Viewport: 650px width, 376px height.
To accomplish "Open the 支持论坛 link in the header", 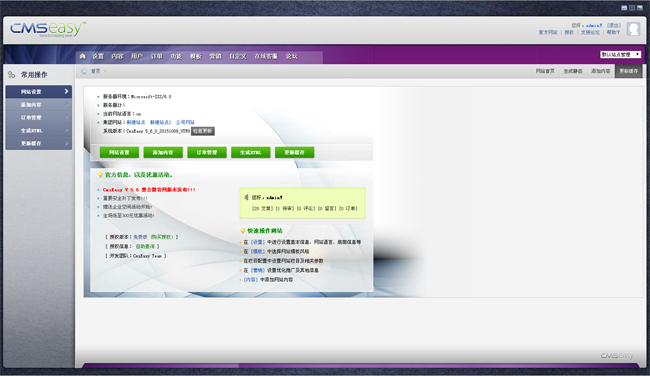I will point(590,32).
